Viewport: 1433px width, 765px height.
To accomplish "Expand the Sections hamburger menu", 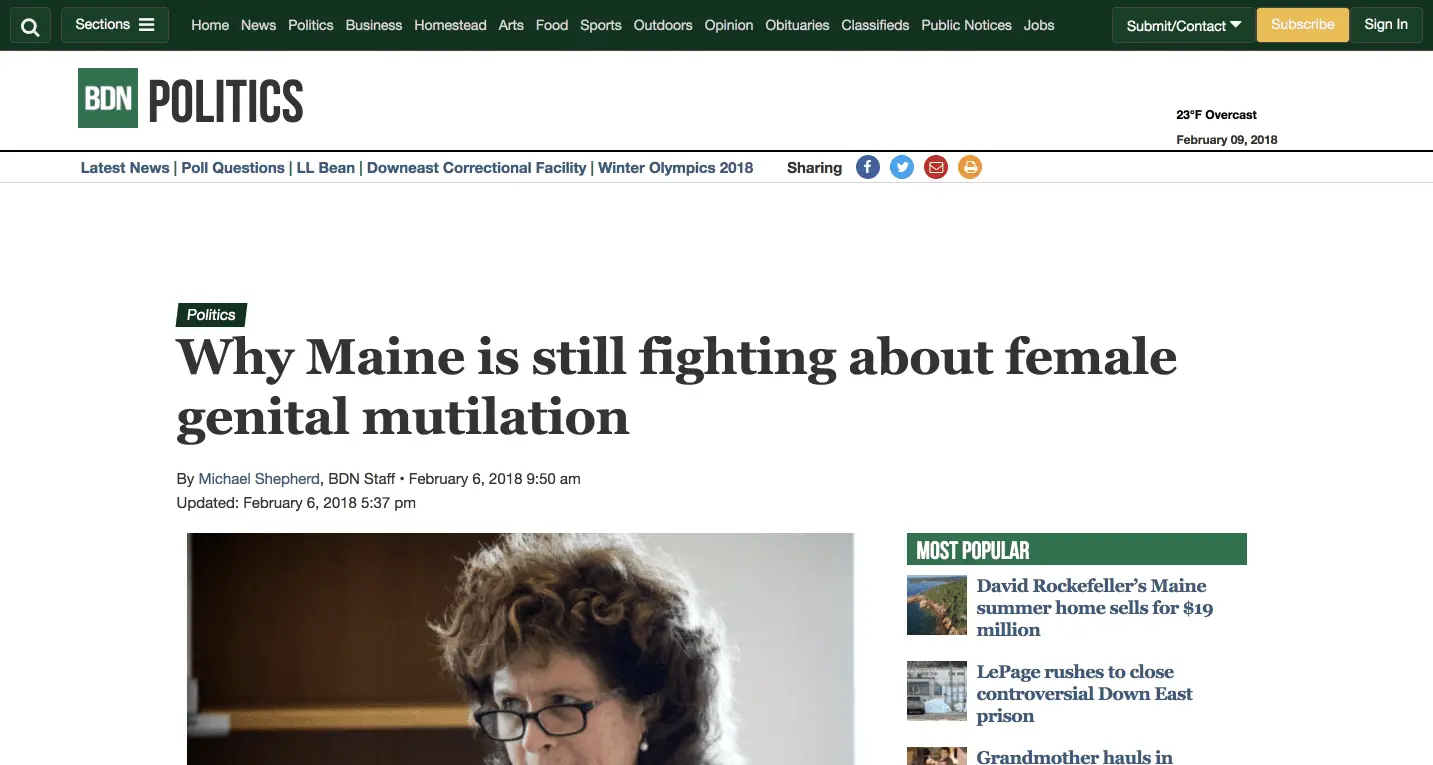I will pos(115,25).
